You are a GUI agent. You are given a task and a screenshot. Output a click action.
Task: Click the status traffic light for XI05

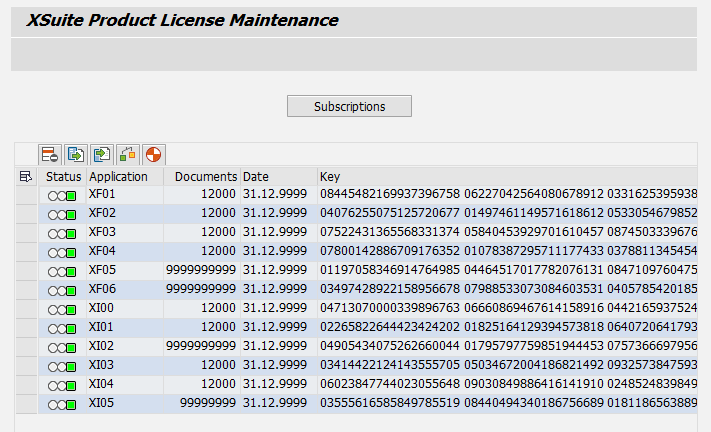tap(62, 404)
